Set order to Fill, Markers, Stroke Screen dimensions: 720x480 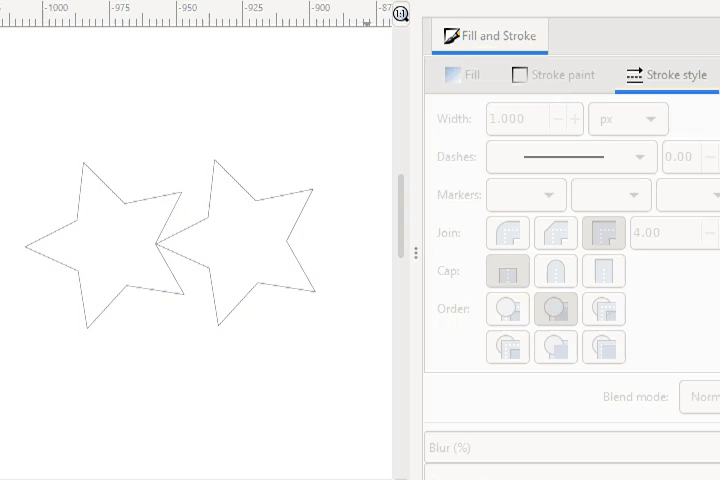point(603,309)
